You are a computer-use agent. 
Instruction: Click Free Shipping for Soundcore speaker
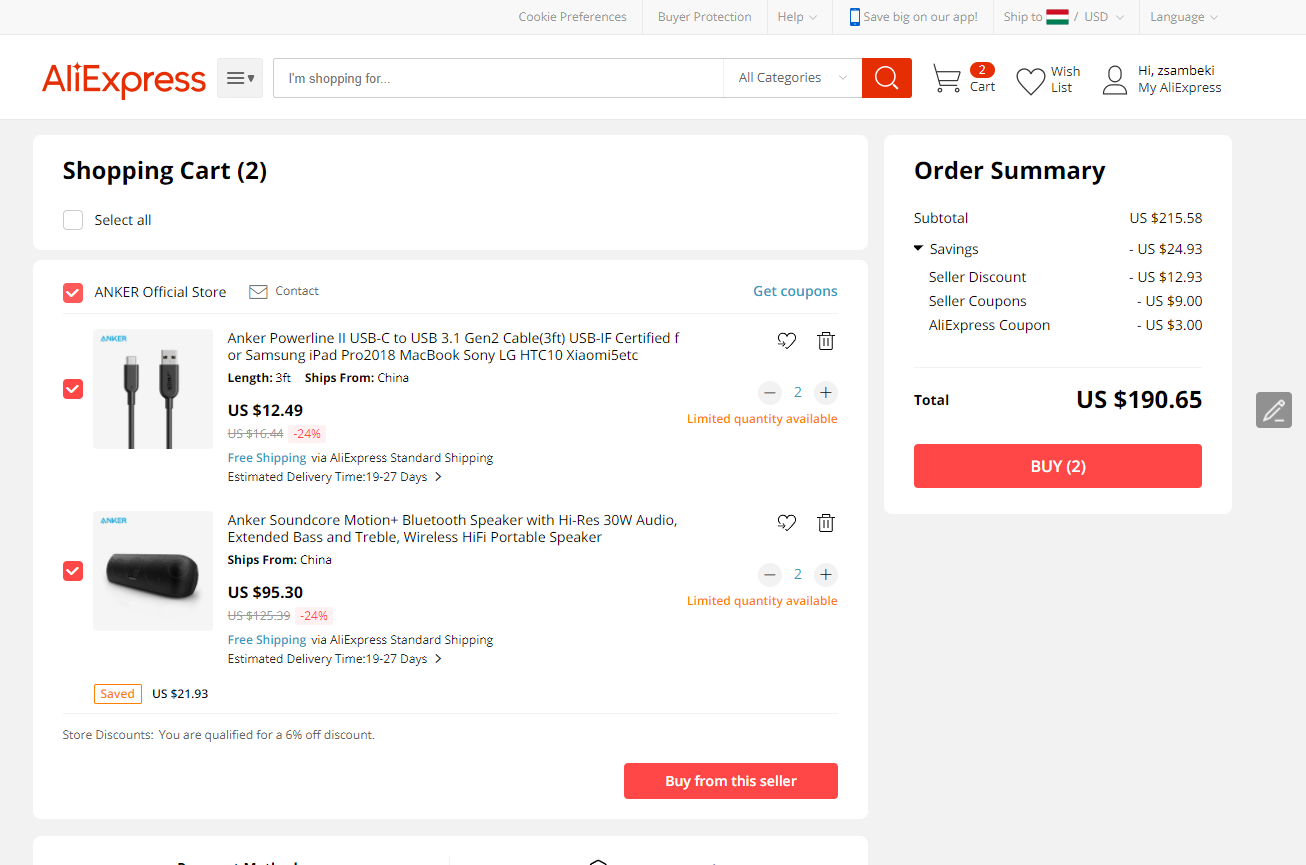click(267, 640)
